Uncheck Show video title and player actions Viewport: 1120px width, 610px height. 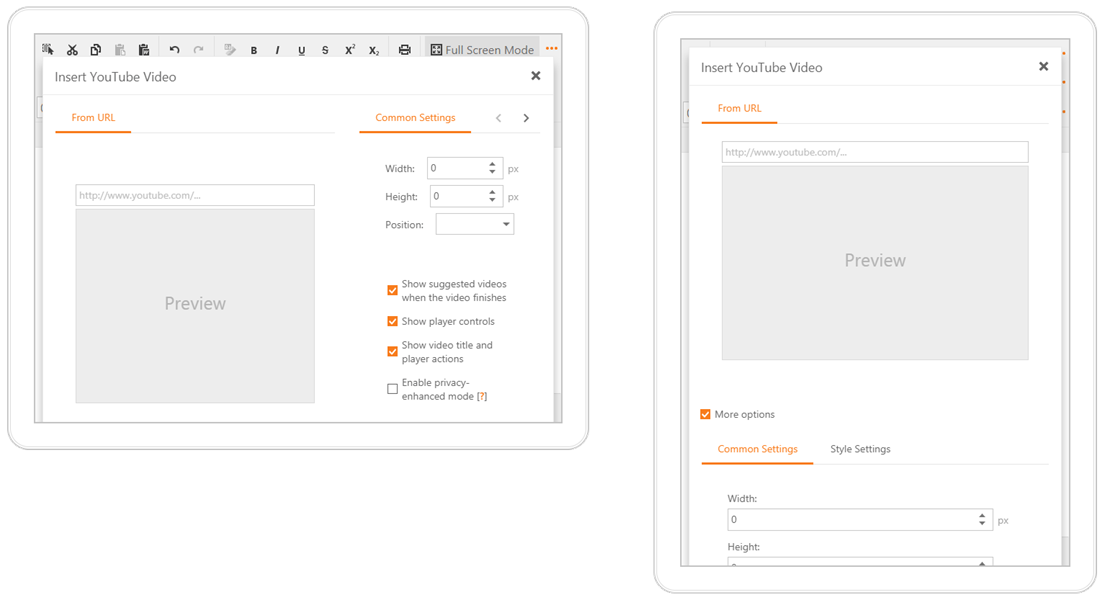click(x=392, y=351)
